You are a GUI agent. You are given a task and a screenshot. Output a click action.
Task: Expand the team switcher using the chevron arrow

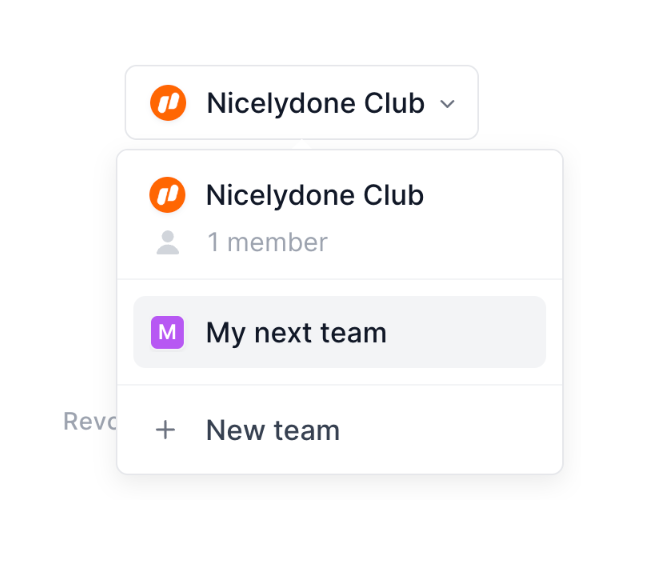(448, 103)
